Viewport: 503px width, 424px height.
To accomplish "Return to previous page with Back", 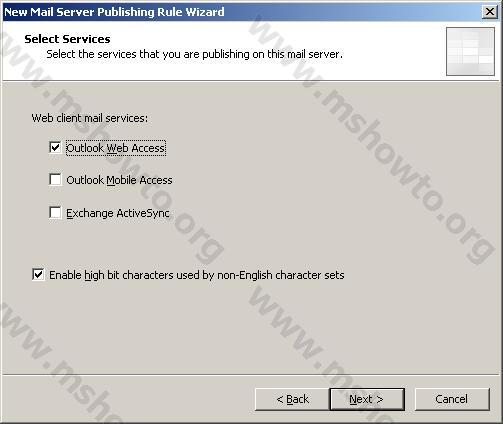I will tap(292, 399).
